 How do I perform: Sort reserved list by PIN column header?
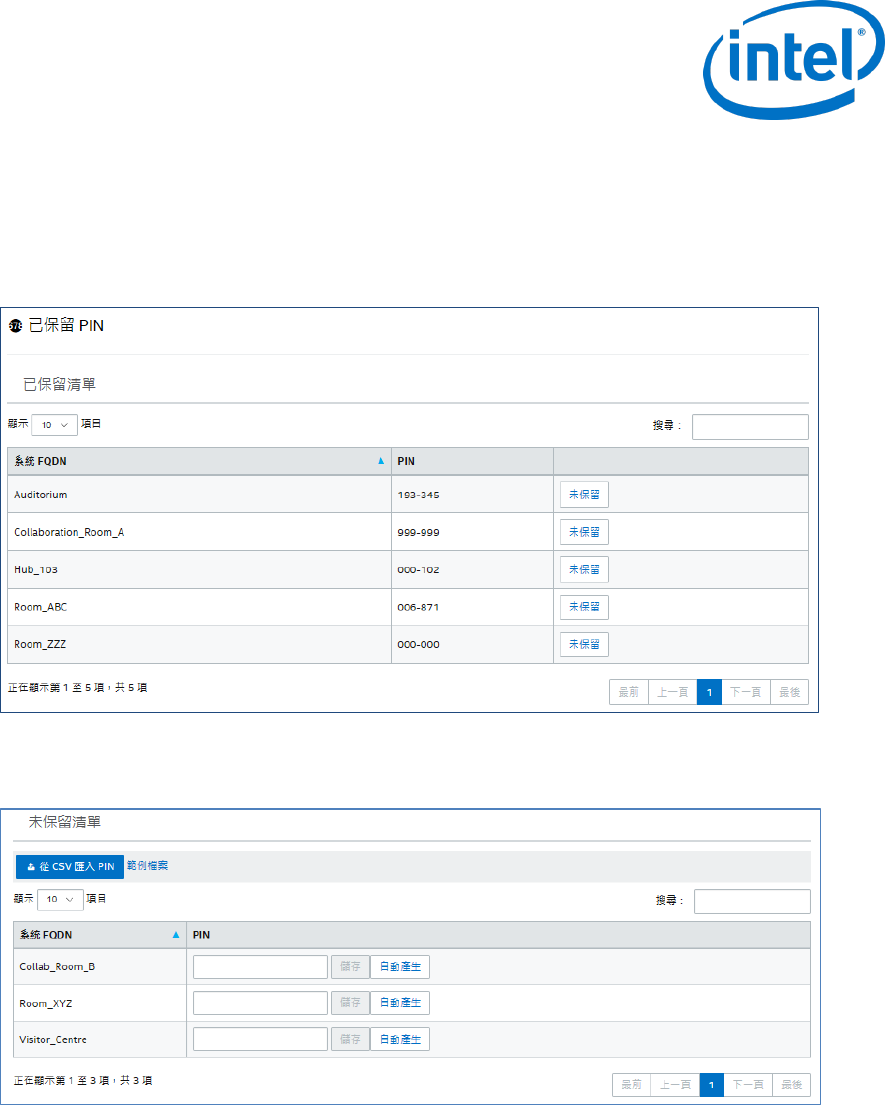point(472,461)
